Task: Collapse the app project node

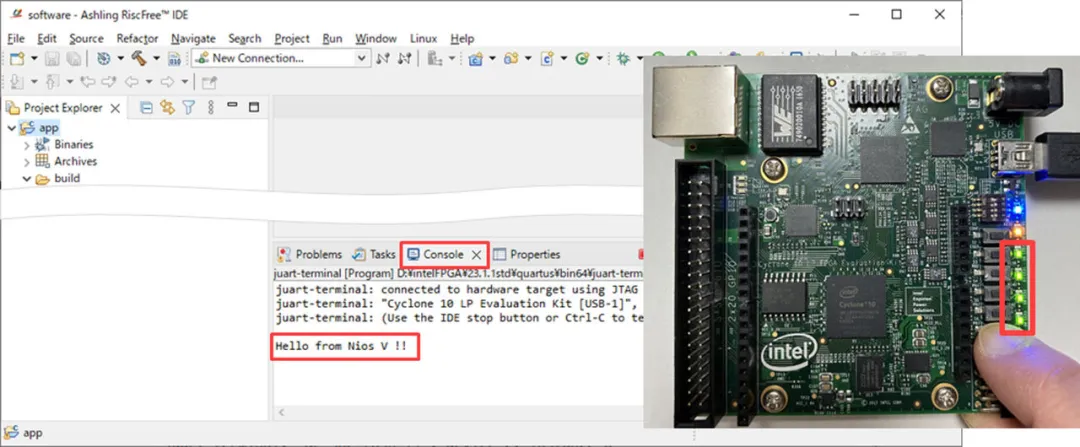Action: 12,128
